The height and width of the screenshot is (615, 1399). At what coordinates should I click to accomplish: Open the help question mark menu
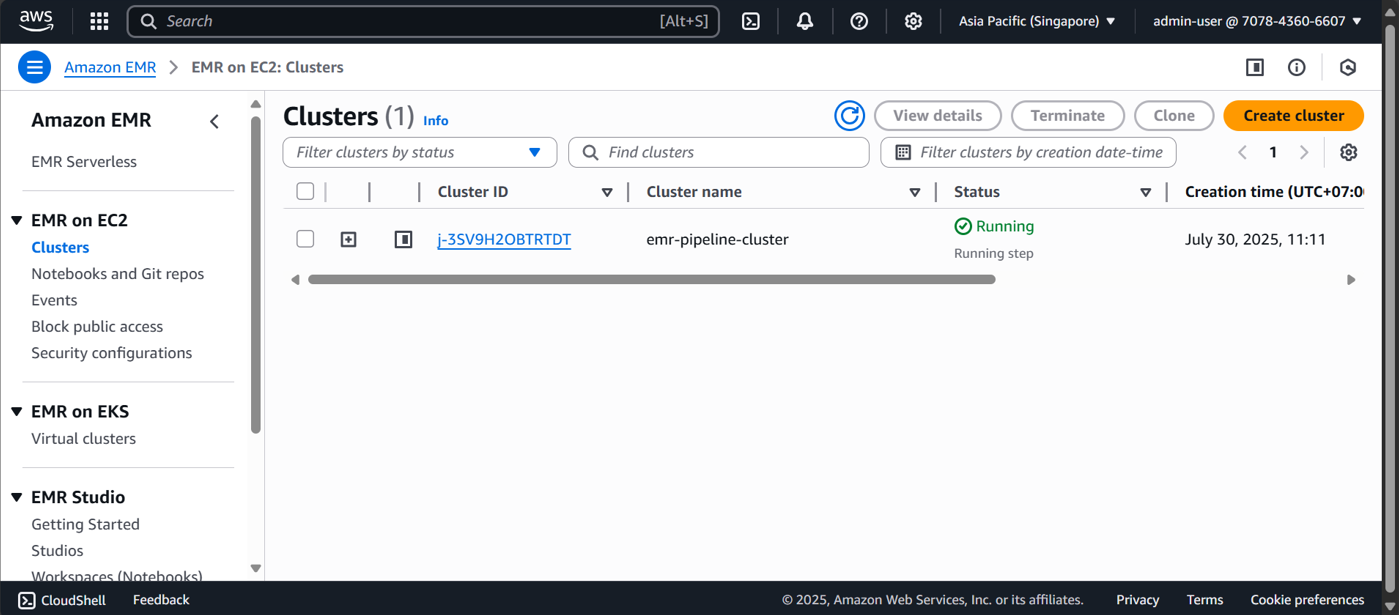click(x=859, y=21)
